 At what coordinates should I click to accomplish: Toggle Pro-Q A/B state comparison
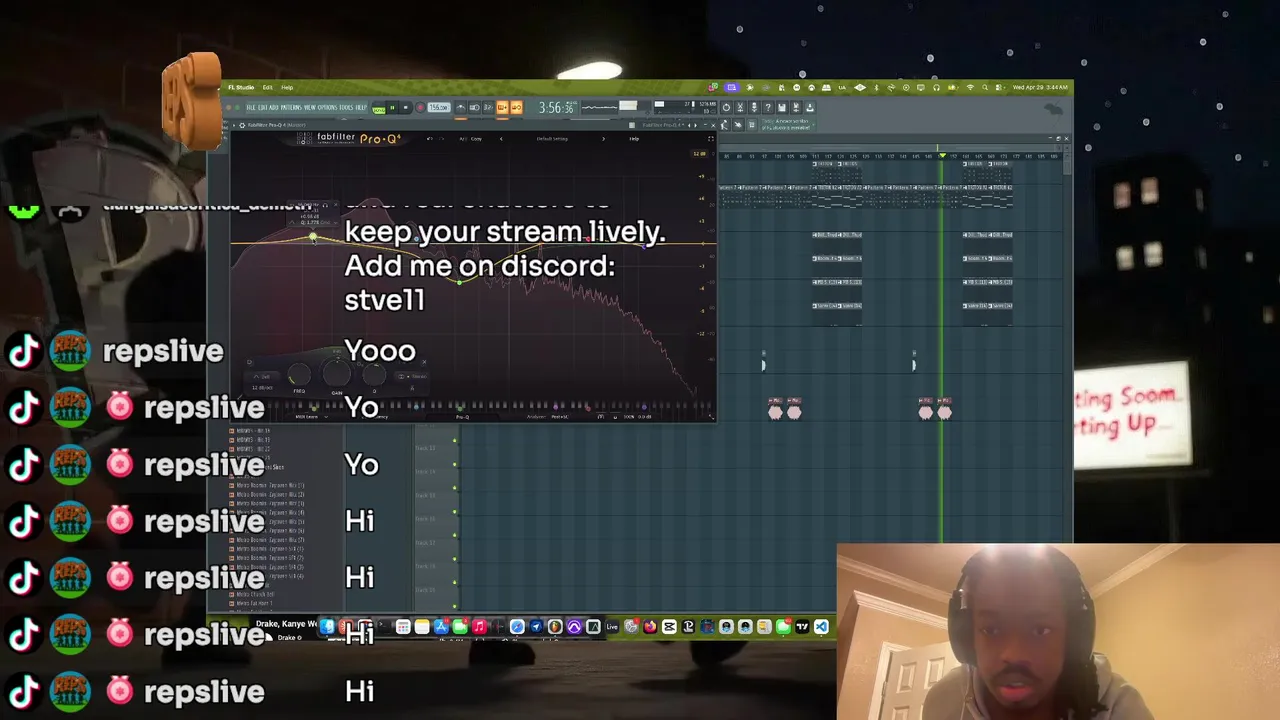coord(463,139)
